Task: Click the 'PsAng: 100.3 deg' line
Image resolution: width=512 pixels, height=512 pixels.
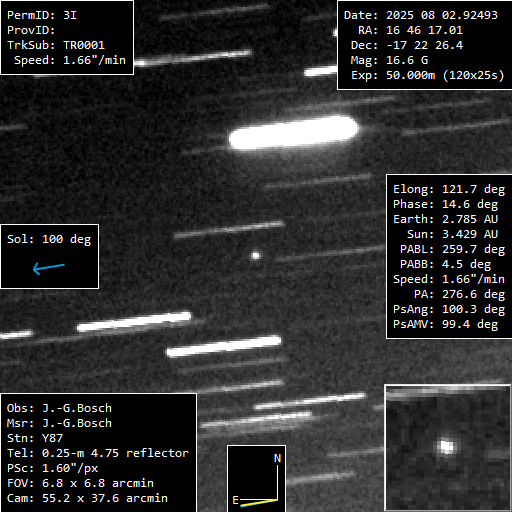Action: 449,309
